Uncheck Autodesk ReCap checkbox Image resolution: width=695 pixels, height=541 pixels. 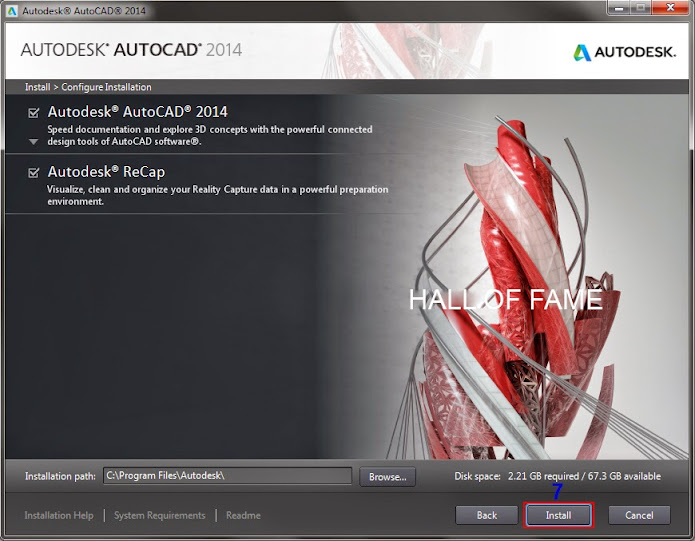tap(34, 172)
